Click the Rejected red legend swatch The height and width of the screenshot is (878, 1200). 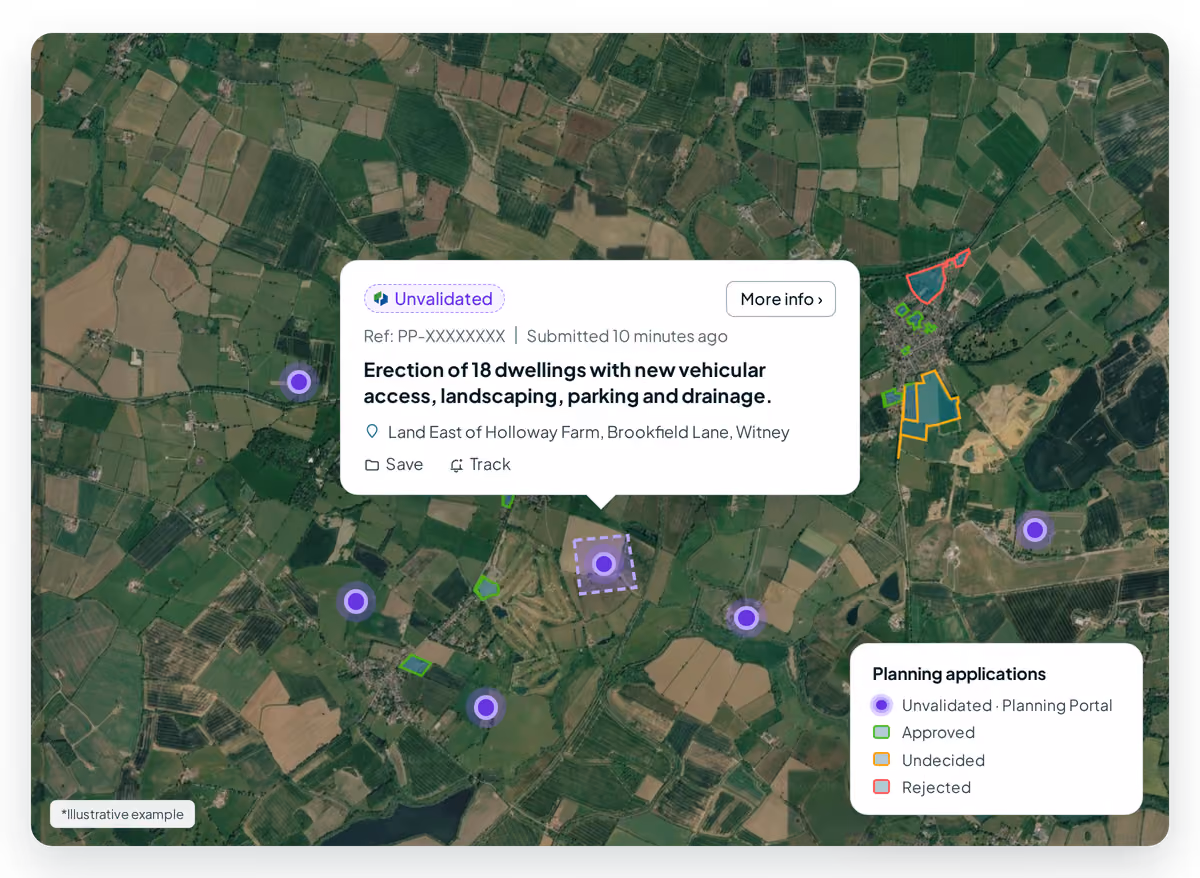point(881,787)
